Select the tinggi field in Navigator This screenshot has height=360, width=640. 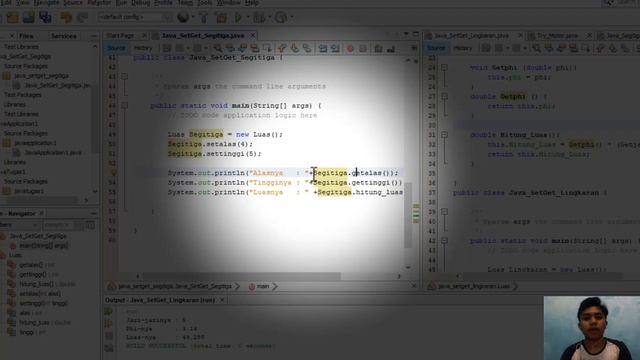pos(27,332)
